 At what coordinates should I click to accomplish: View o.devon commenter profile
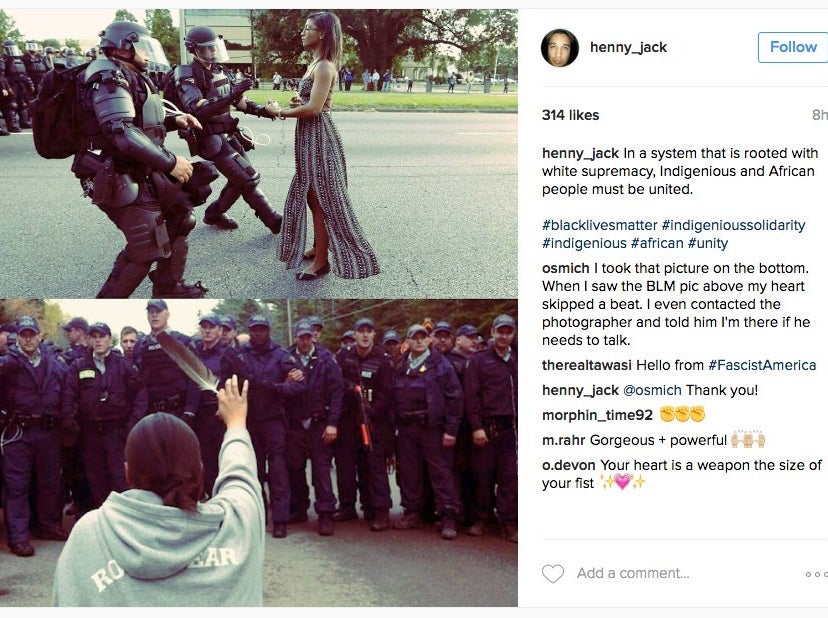(x=569, y=465)
